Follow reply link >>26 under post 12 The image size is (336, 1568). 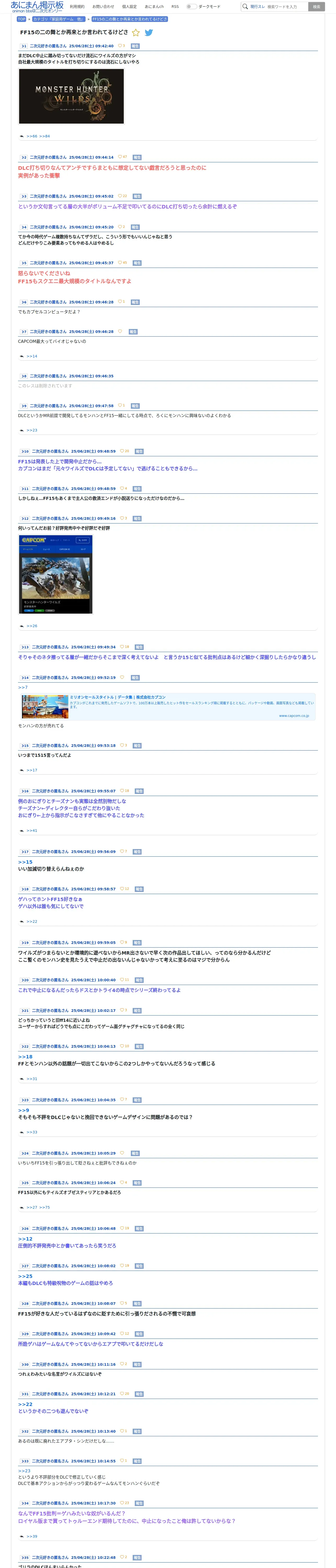click(x=32, y=626)
